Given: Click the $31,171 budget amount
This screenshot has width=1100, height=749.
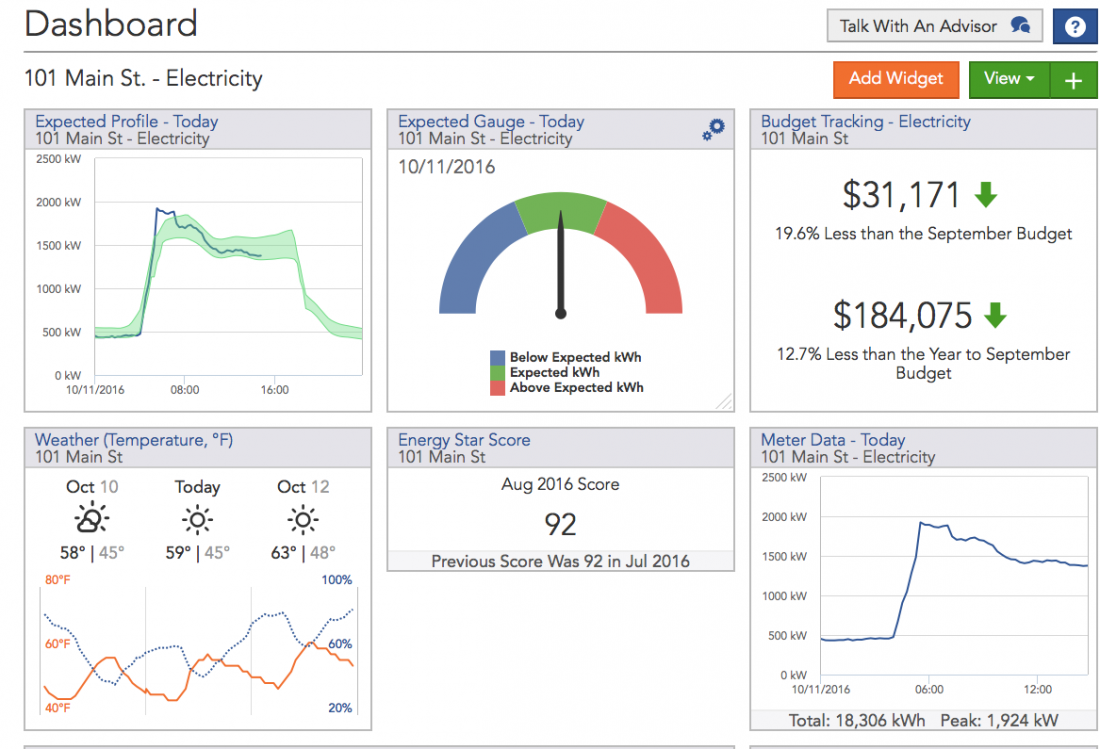Looking at the screenshot, I should [x=901, y=195].
